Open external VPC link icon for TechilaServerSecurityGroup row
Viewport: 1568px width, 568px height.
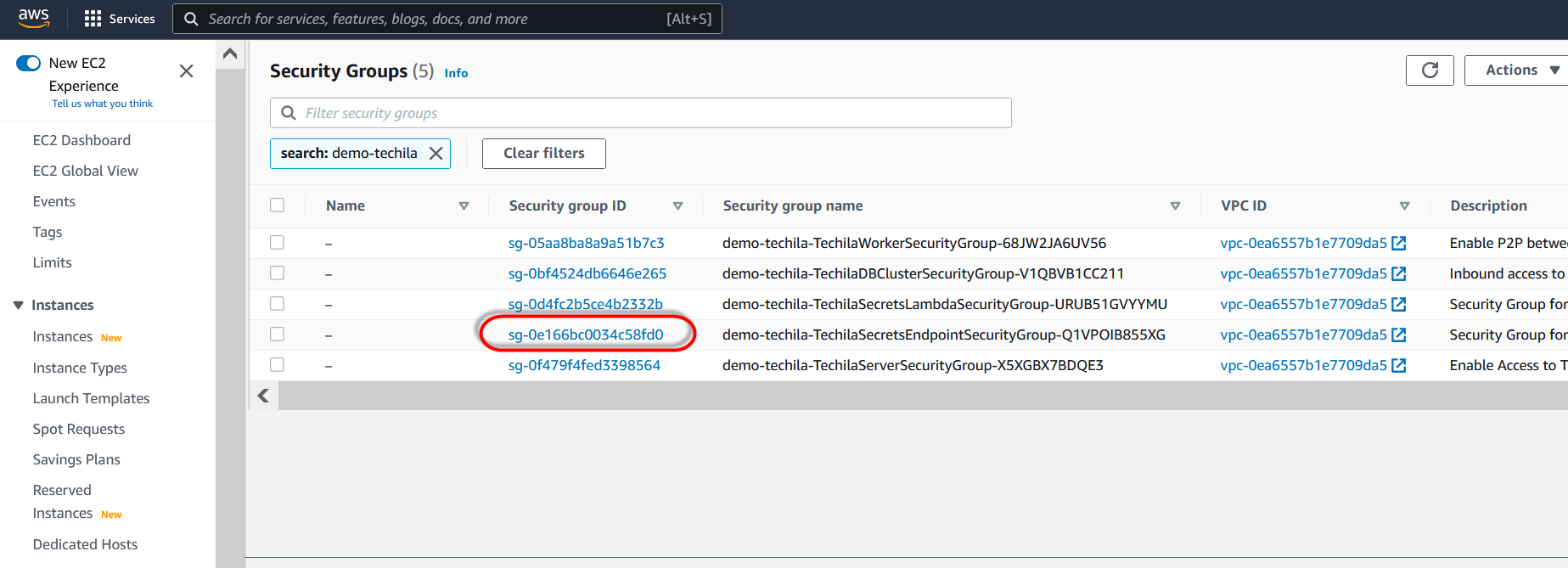coord(1399,366)
